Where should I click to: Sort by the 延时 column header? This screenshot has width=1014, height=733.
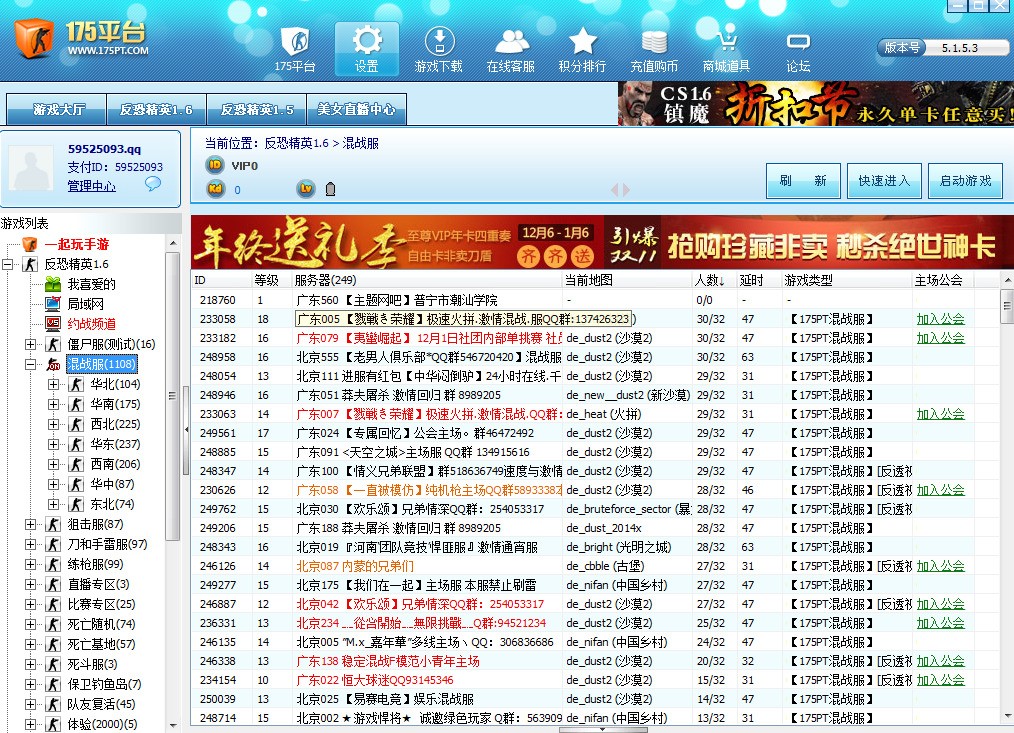[x=759, y=280]
